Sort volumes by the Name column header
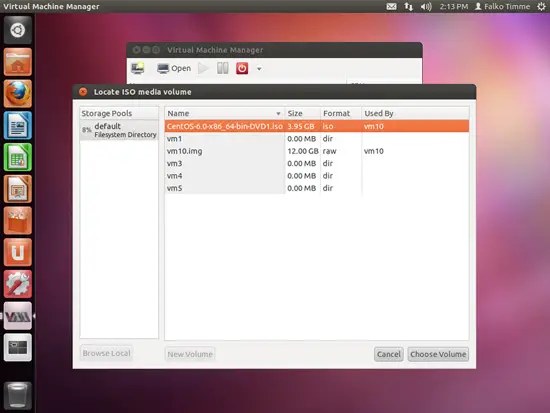 pos(224,113)
